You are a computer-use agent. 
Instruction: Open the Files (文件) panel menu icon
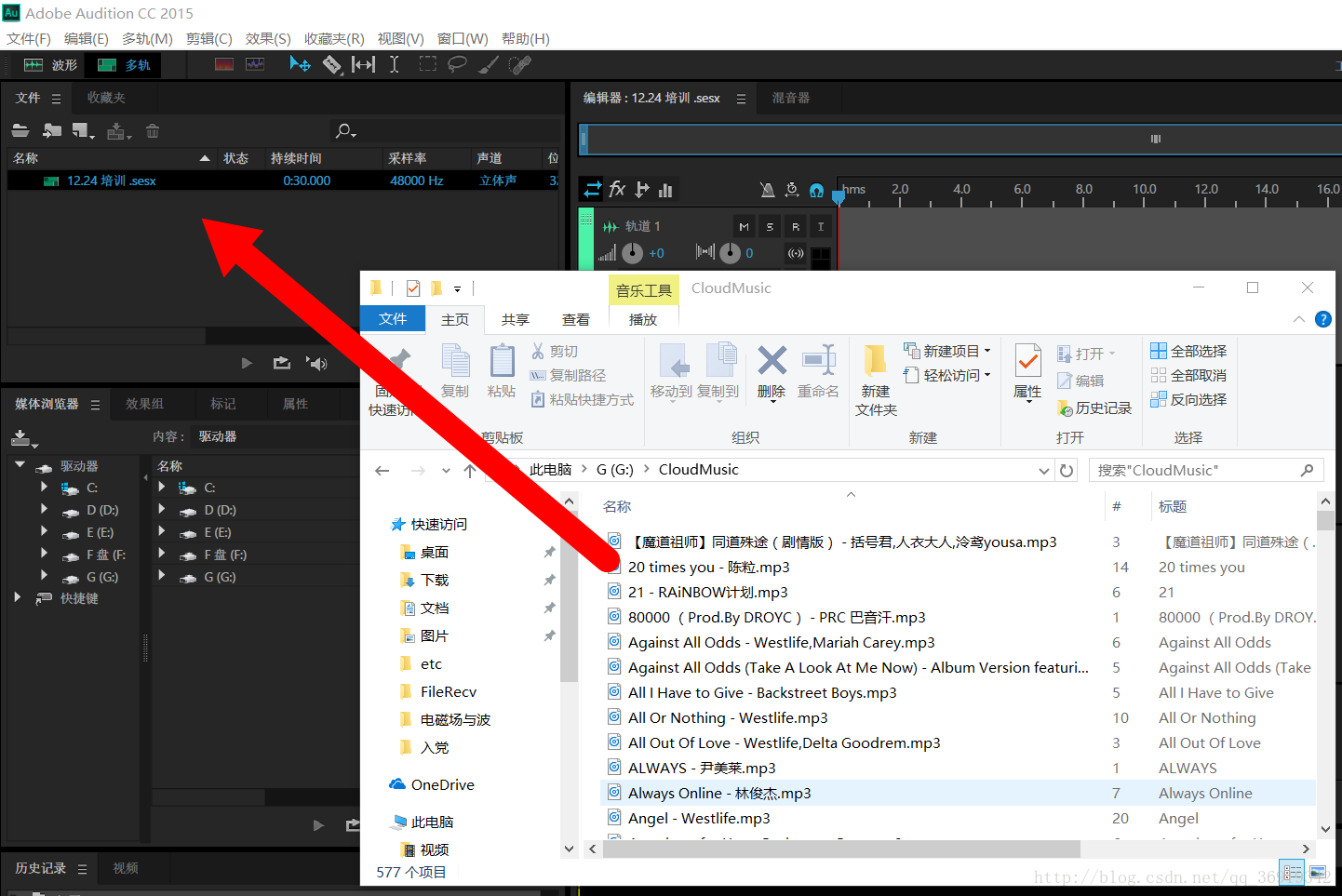click(x=56, y=98)
